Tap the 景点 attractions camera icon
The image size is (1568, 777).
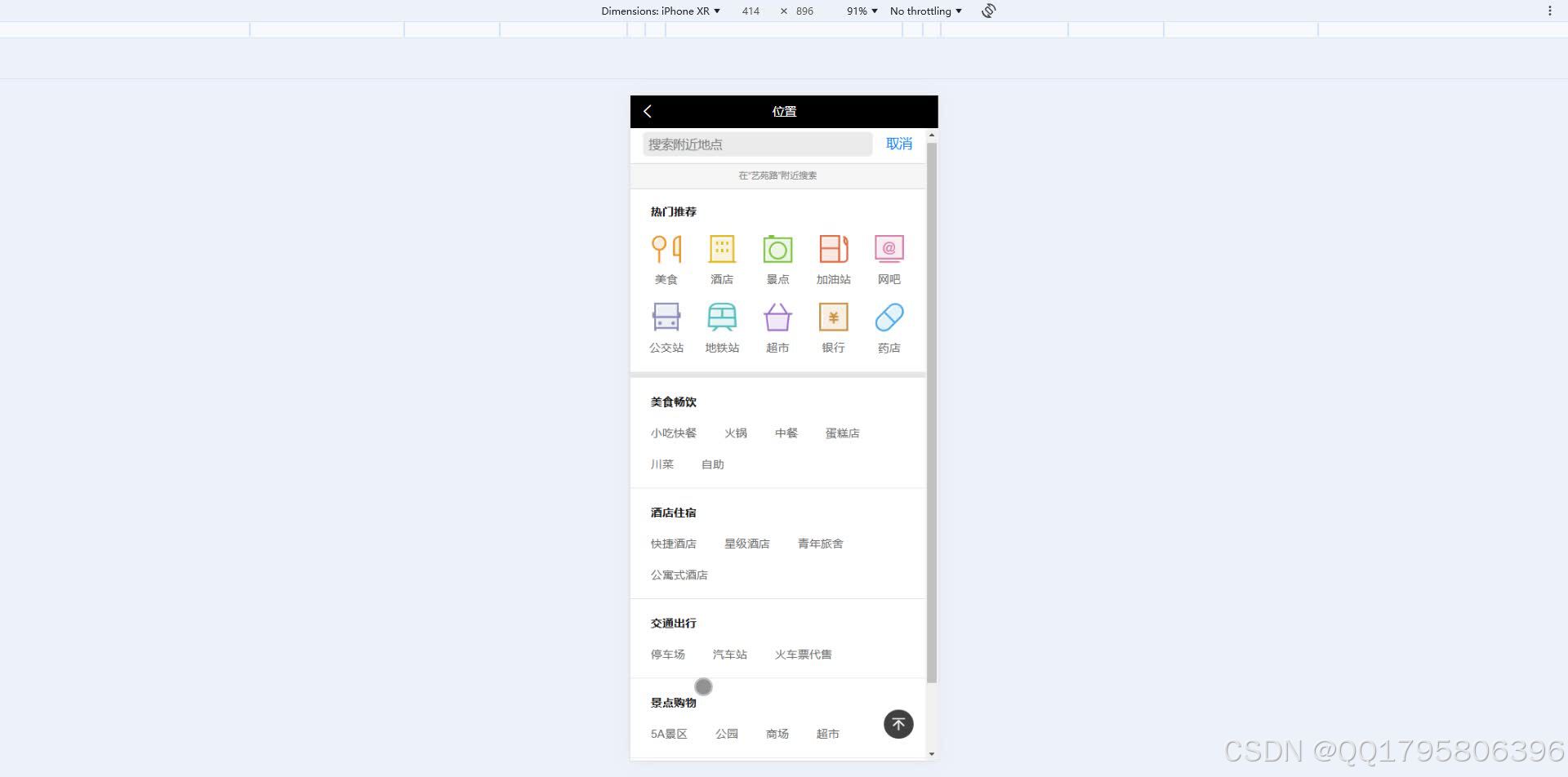coord(777,248)
